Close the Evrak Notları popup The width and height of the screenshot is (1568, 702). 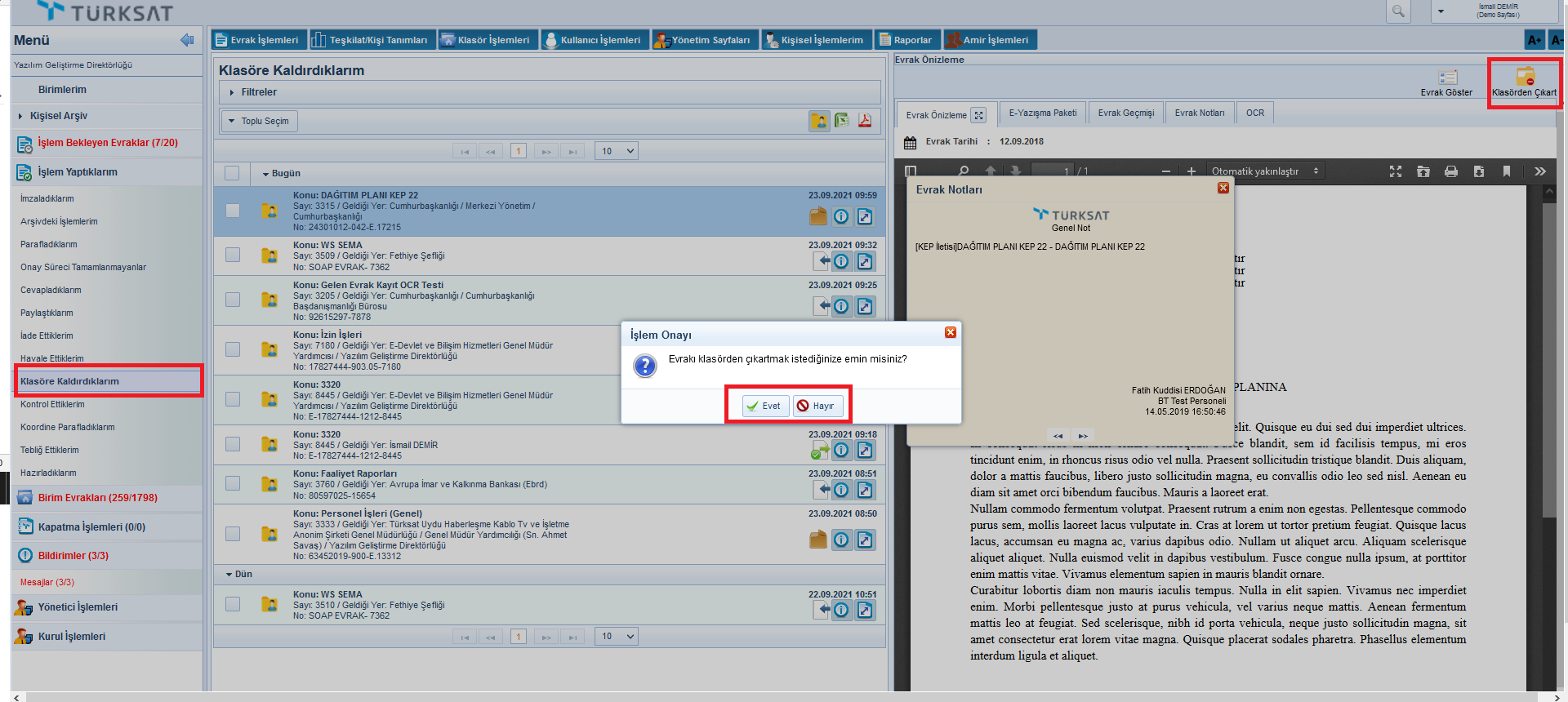tap(1223, 189)
